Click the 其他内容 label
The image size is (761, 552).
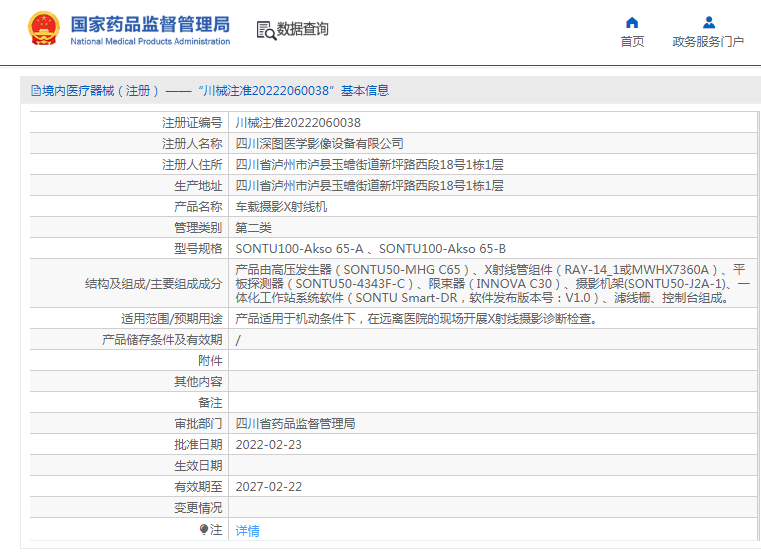click(198, 382)
